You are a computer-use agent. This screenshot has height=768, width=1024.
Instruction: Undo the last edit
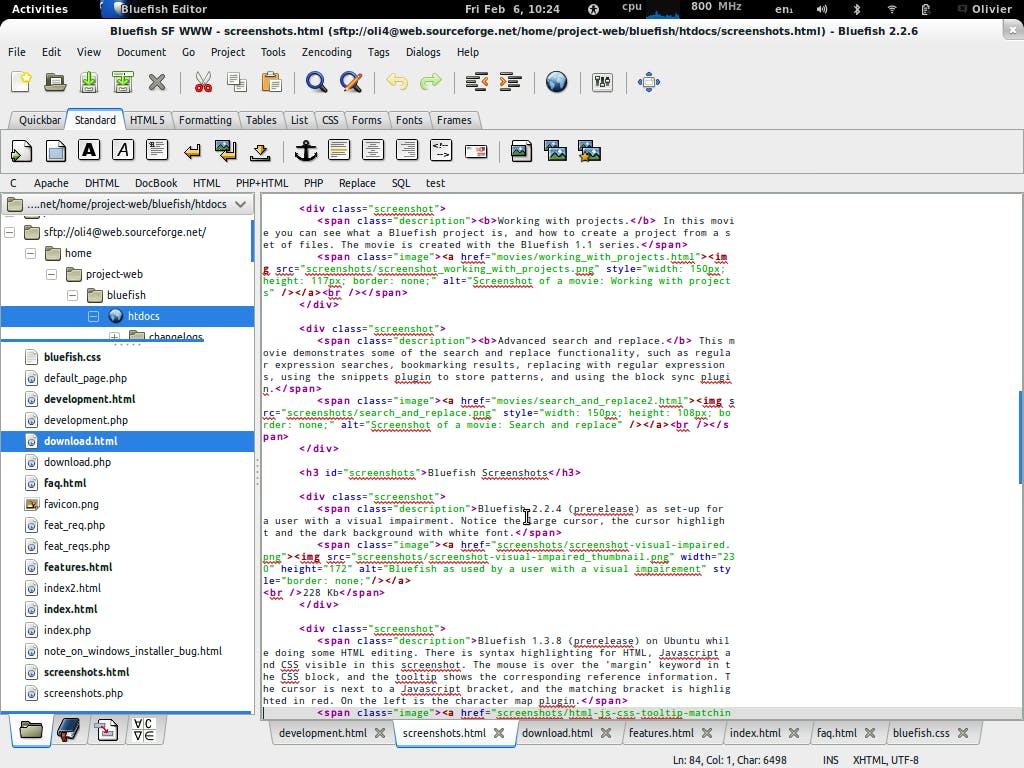coord(397,82)
